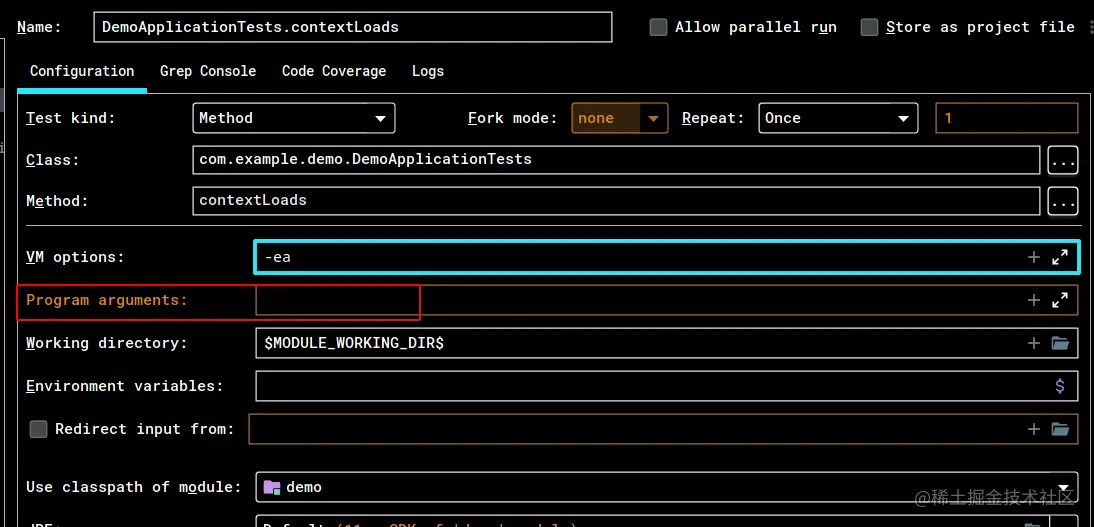Open the Logs tab

click(428, 71)
